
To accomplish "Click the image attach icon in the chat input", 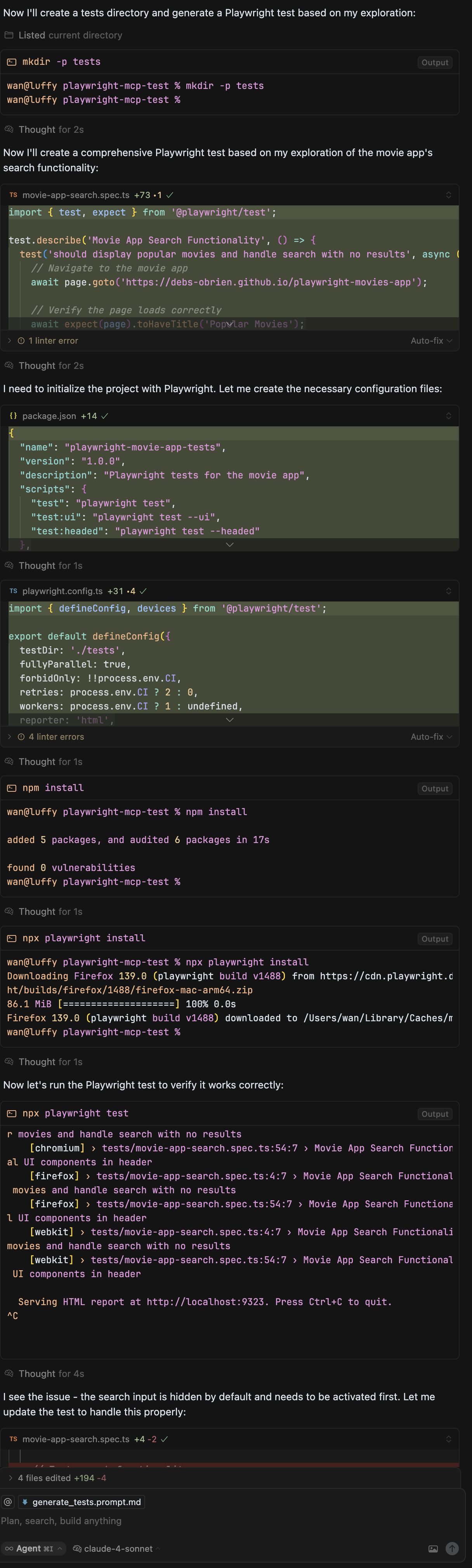I will pos(433,1549).
